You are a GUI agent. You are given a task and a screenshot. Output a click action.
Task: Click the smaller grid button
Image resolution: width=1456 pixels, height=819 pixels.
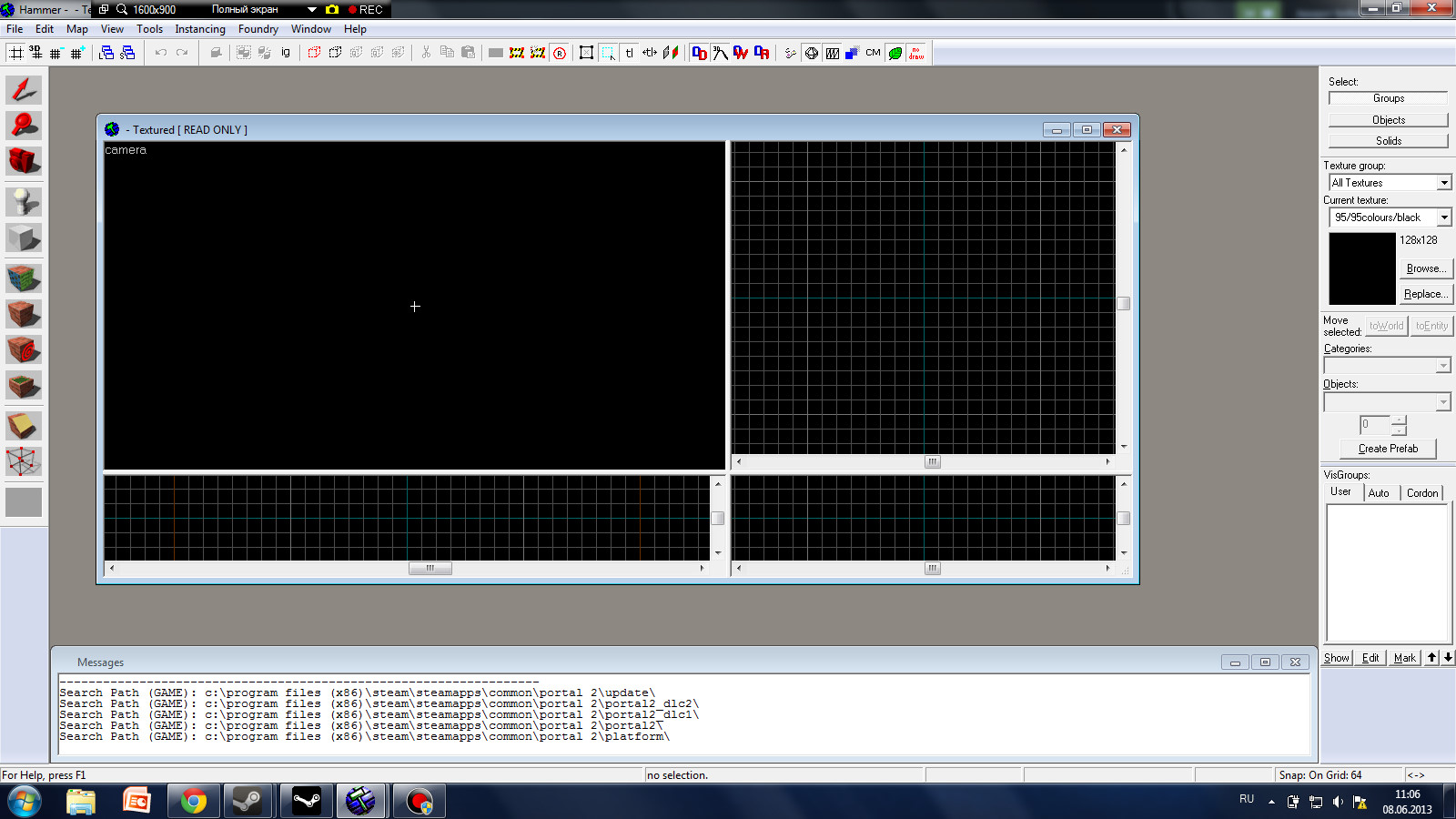tap(56, 53)
